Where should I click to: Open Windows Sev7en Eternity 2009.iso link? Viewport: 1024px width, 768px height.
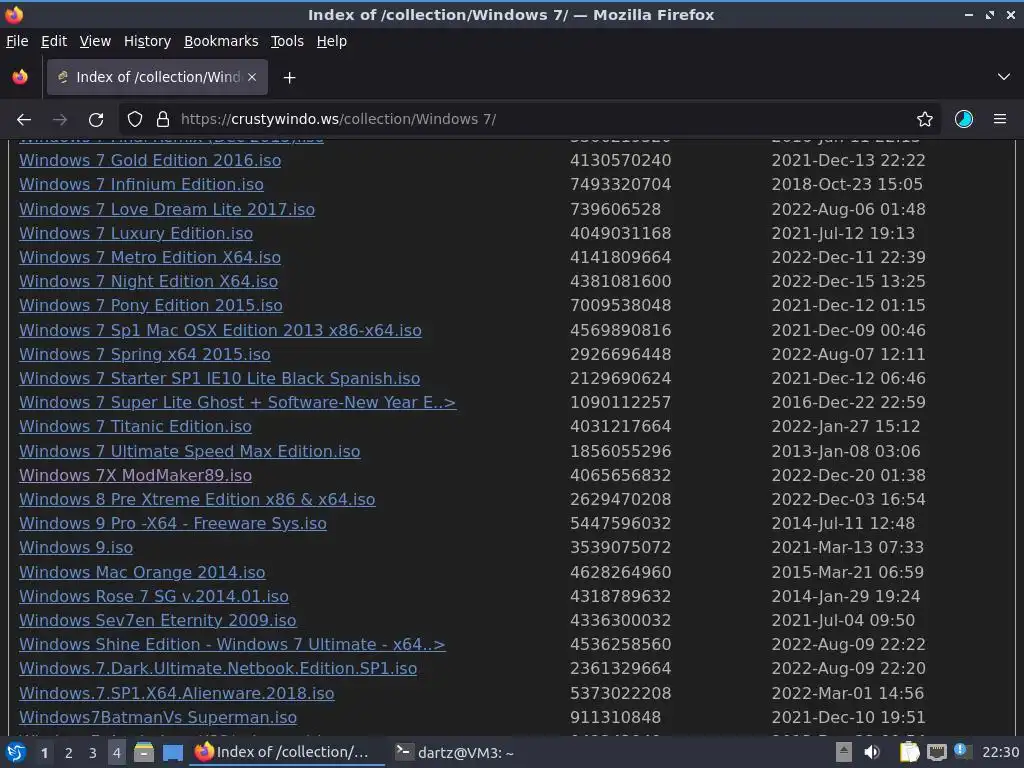[157, 621]
